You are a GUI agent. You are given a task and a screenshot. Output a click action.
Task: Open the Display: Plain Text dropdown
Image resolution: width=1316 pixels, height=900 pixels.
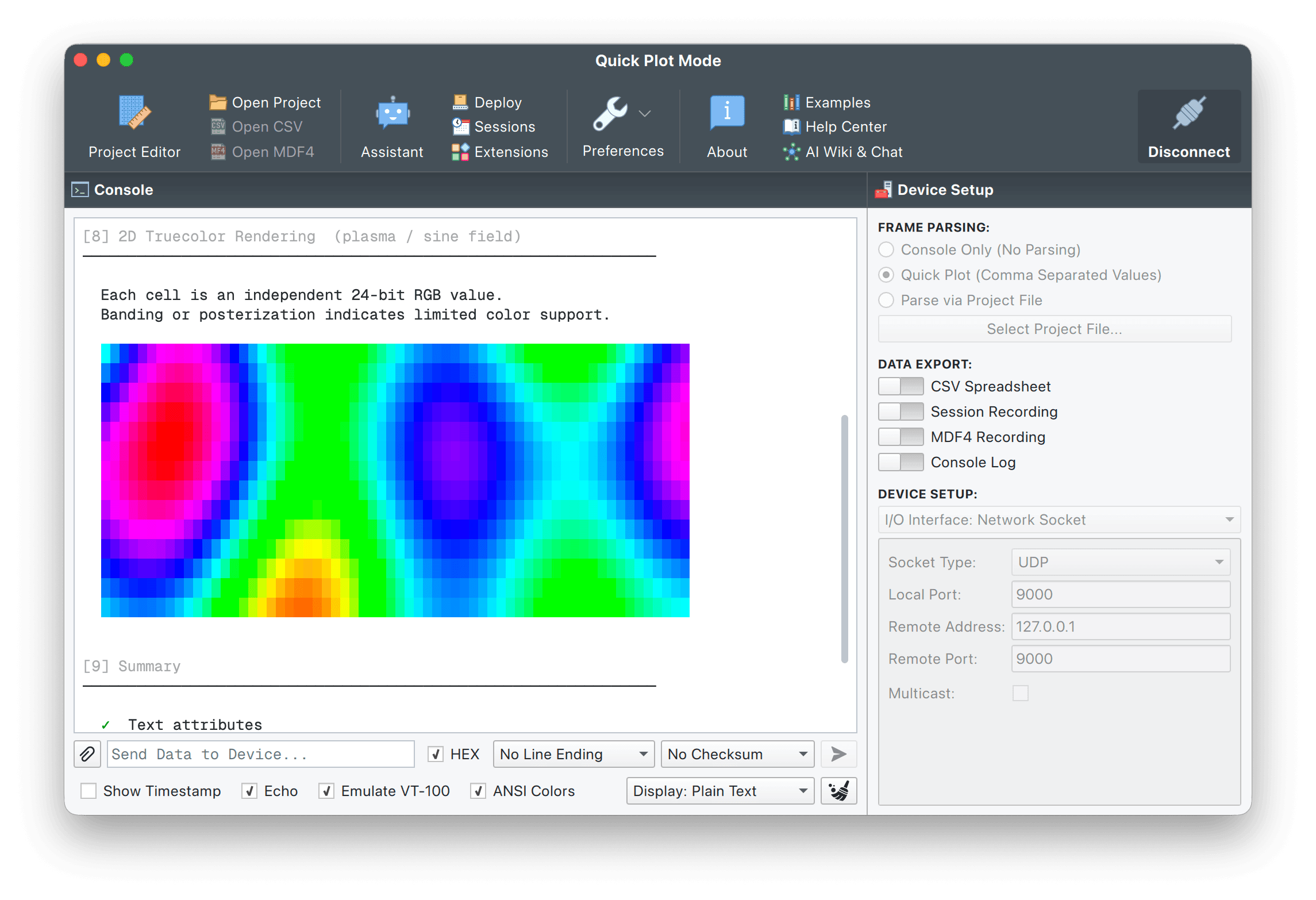tap(720, 791)
